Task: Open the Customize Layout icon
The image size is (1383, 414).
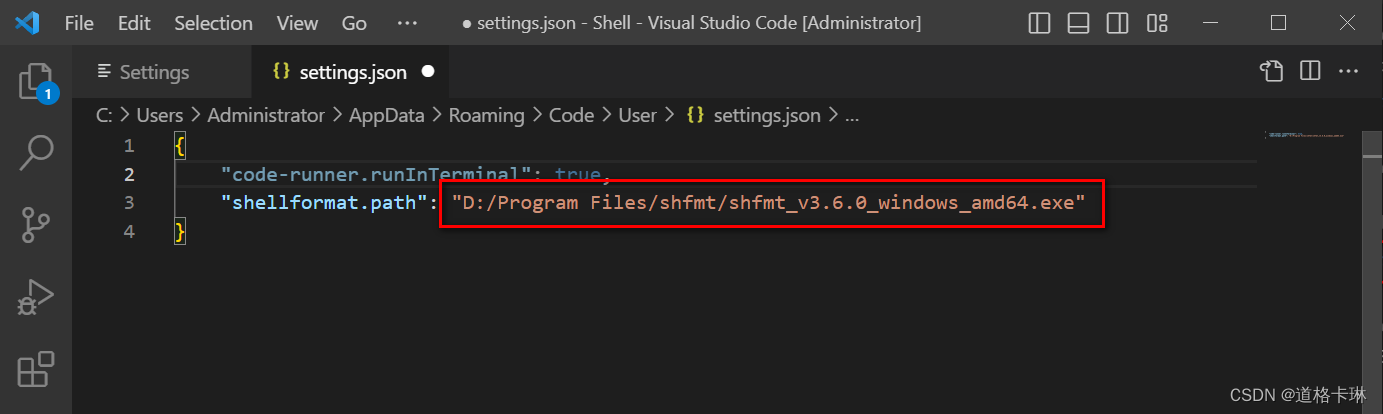Action: click(x=1157, y=22)
